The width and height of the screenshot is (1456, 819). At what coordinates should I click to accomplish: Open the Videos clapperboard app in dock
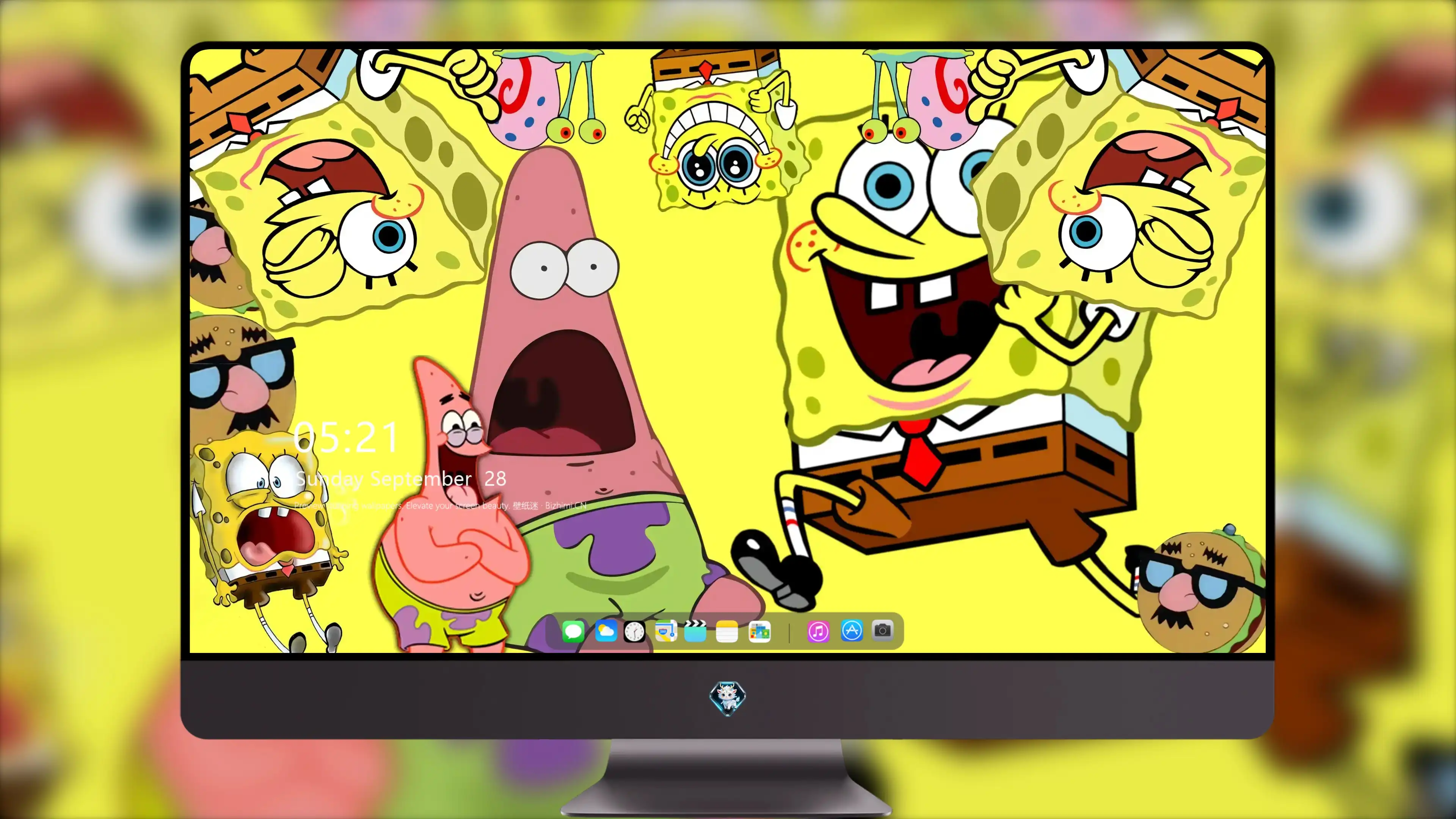click(695, 631)
